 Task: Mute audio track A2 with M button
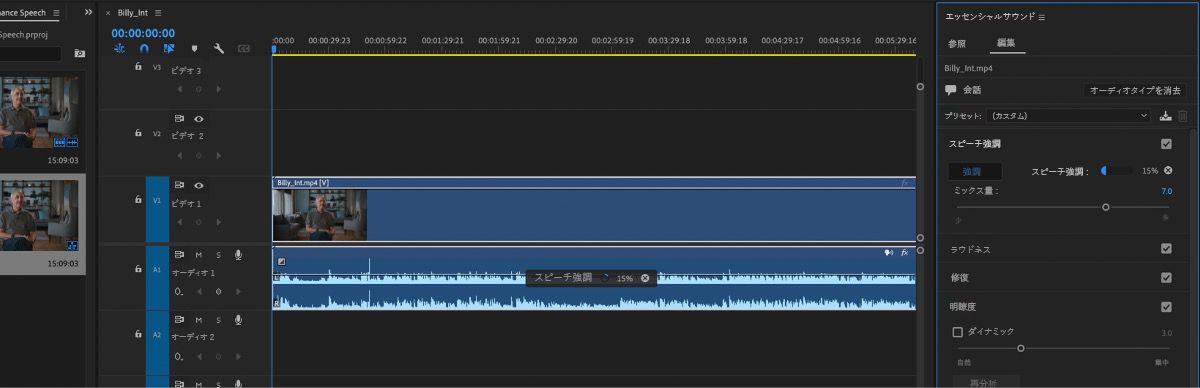pos(199,319)
